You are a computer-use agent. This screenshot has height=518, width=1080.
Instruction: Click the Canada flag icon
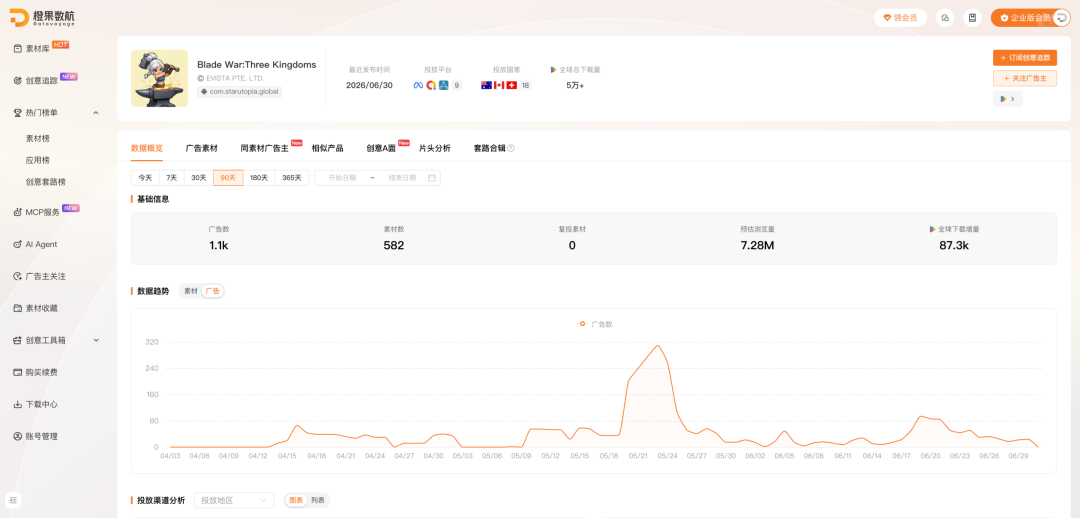click(499, 85)
